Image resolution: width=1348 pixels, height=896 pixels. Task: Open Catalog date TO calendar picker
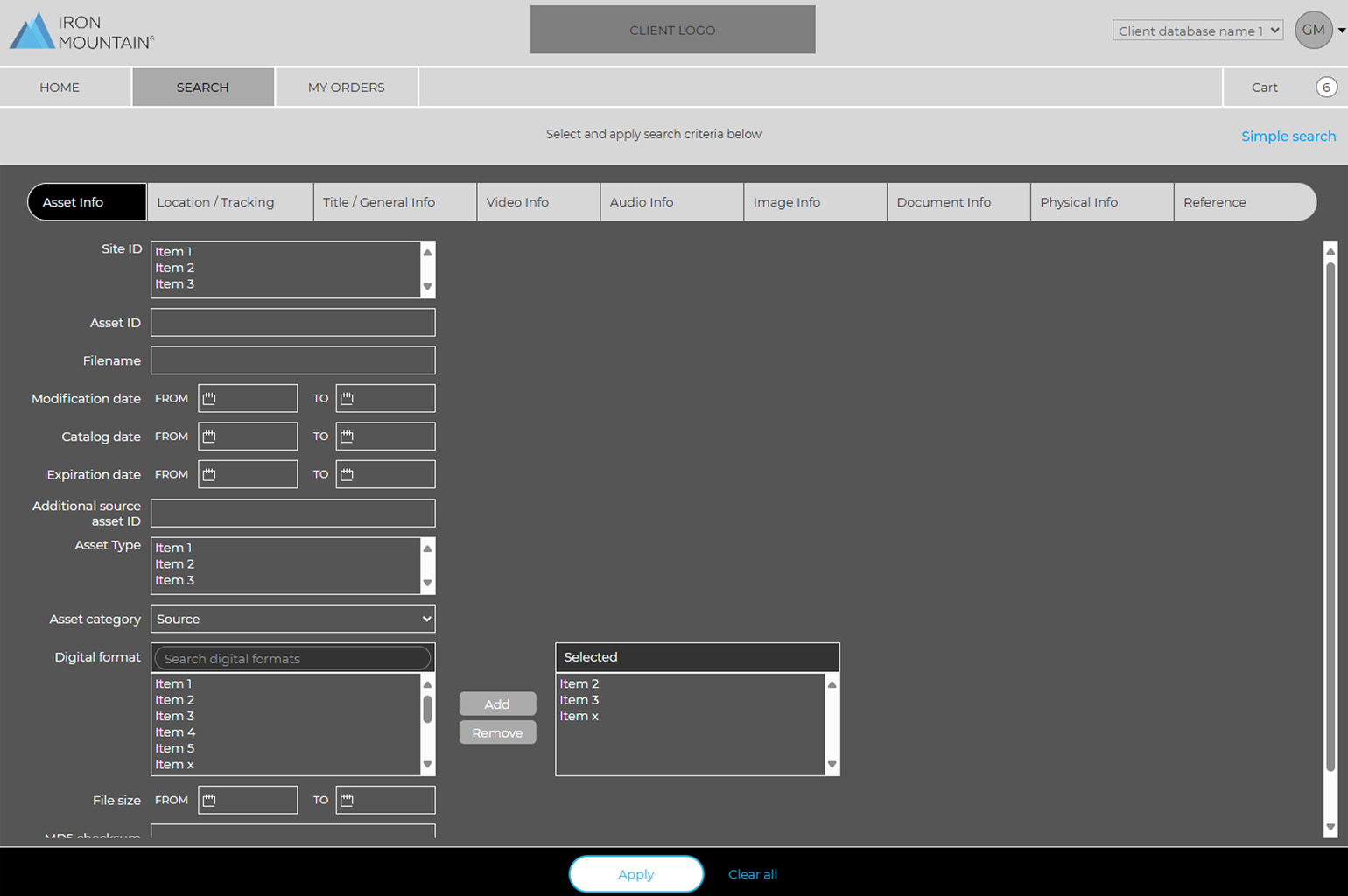coord(348,437)
